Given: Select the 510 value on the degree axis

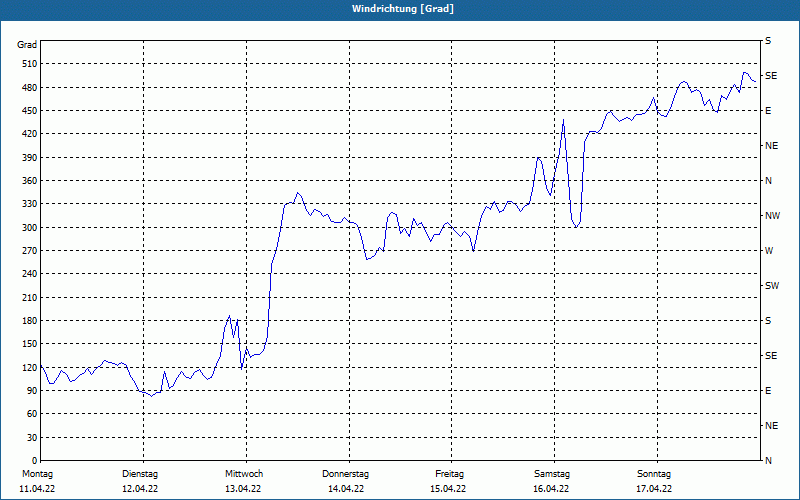Looking at the screenshot, I should [30, 64].
